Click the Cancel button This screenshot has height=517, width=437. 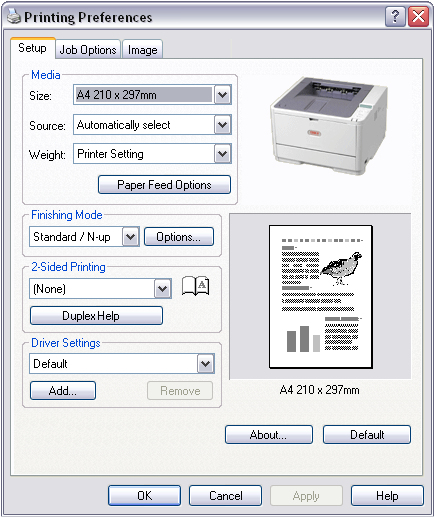tap(226, 496)
